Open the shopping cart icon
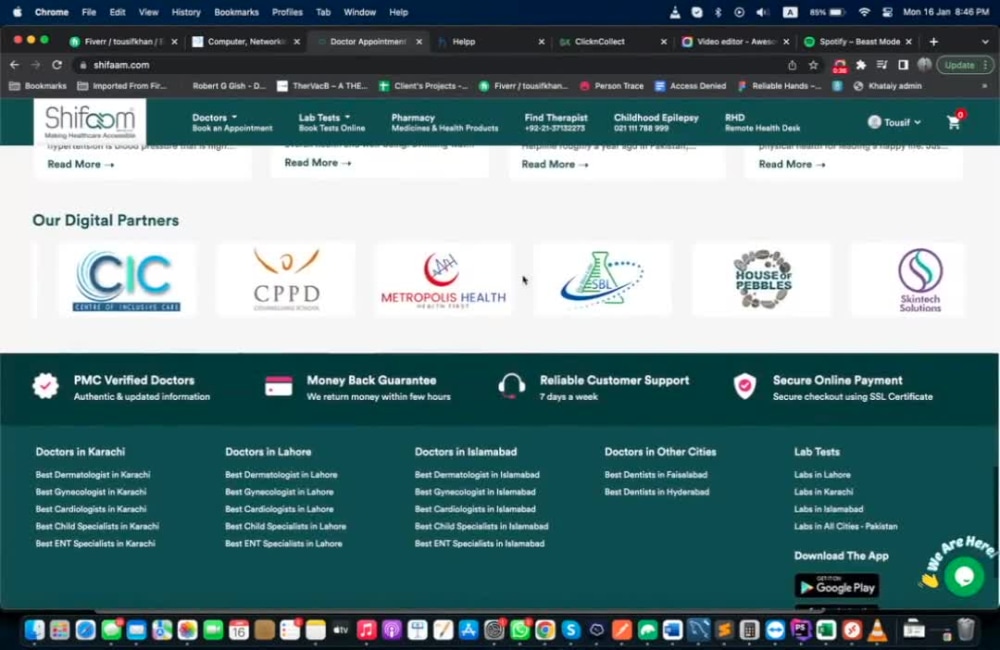Image resolution: width=1000 pixels, height=650 pixels. coord(953,122)
